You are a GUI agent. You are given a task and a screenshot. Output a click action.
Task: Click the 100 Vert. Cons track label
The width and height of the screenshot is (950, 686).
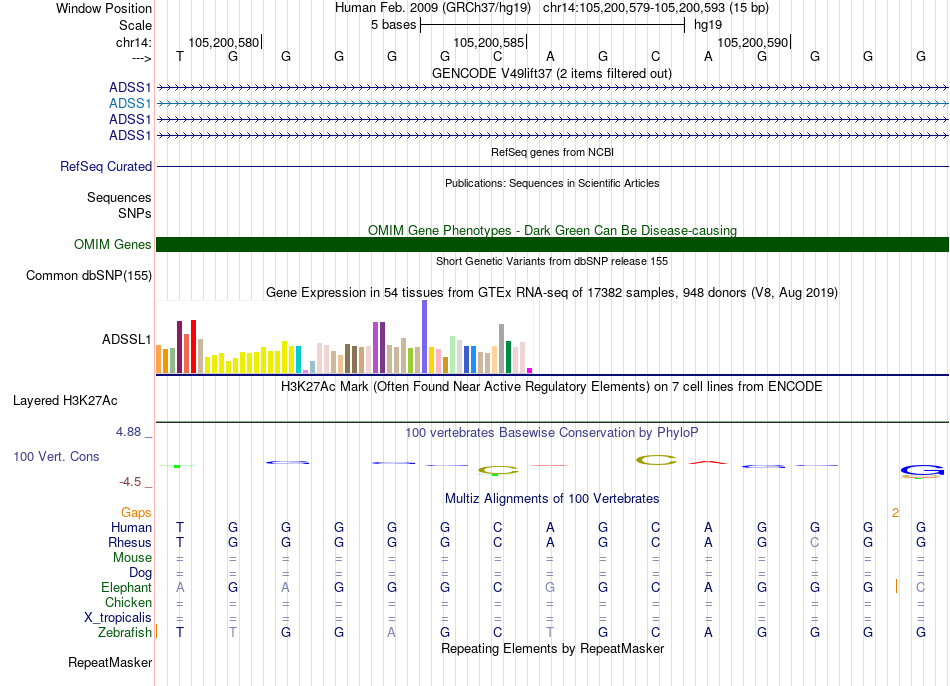click(x=56, y=456)
